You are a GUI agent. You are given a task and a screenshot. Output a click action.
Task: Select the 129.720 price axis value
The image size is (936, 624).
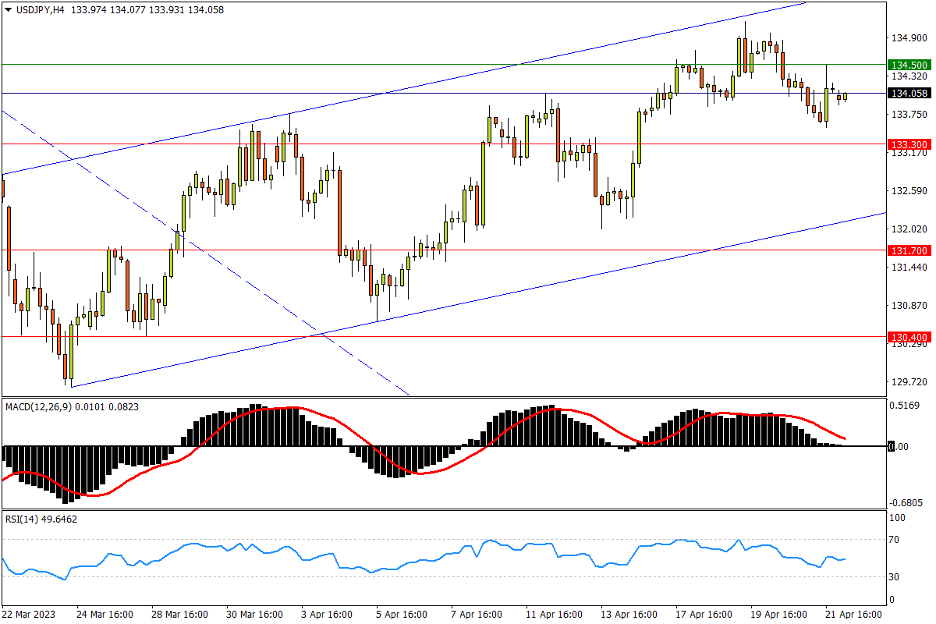908,382
